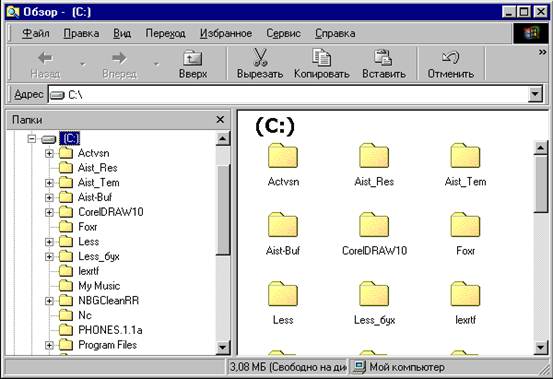Click the Windows logo throbber icon
The height and width of the screenshot is (379, 553).
530,33
